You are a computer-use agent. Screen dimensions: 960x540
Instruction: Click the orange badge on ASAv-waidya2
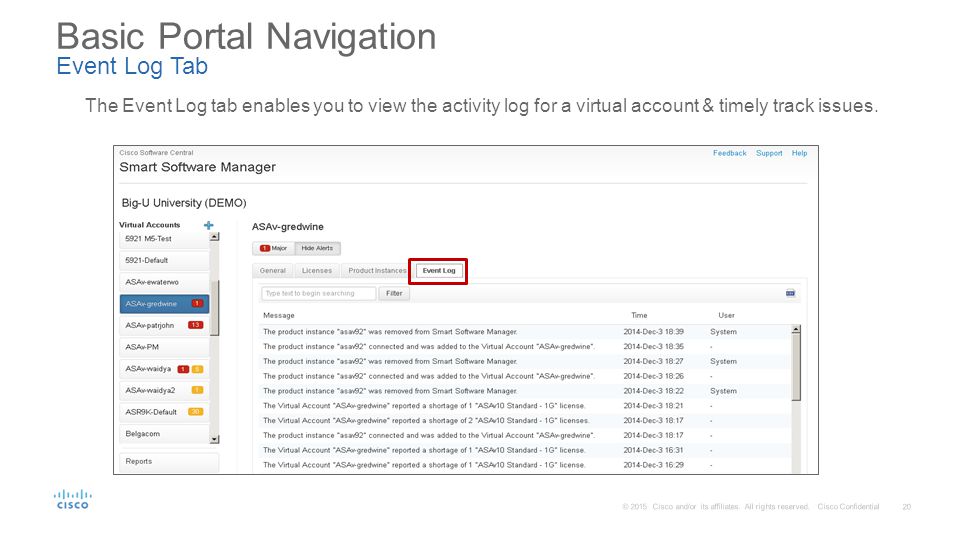[x=197, y=390]
